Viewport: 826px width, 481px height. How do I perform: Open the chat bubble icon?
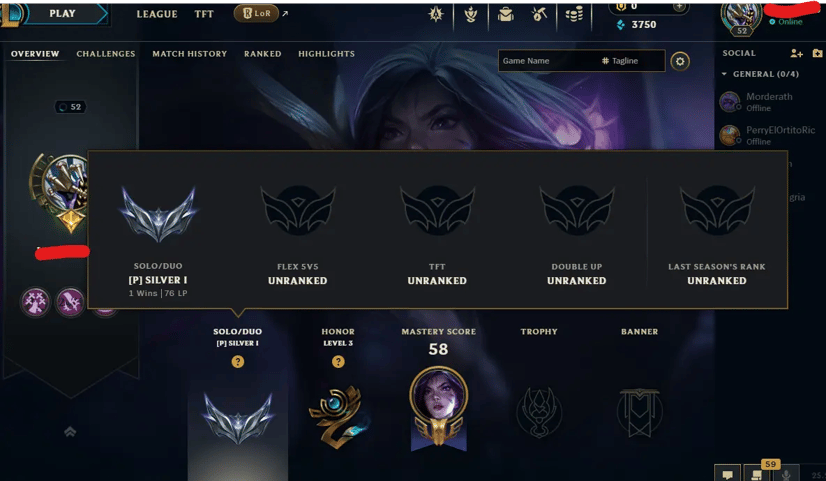(727, 474)
